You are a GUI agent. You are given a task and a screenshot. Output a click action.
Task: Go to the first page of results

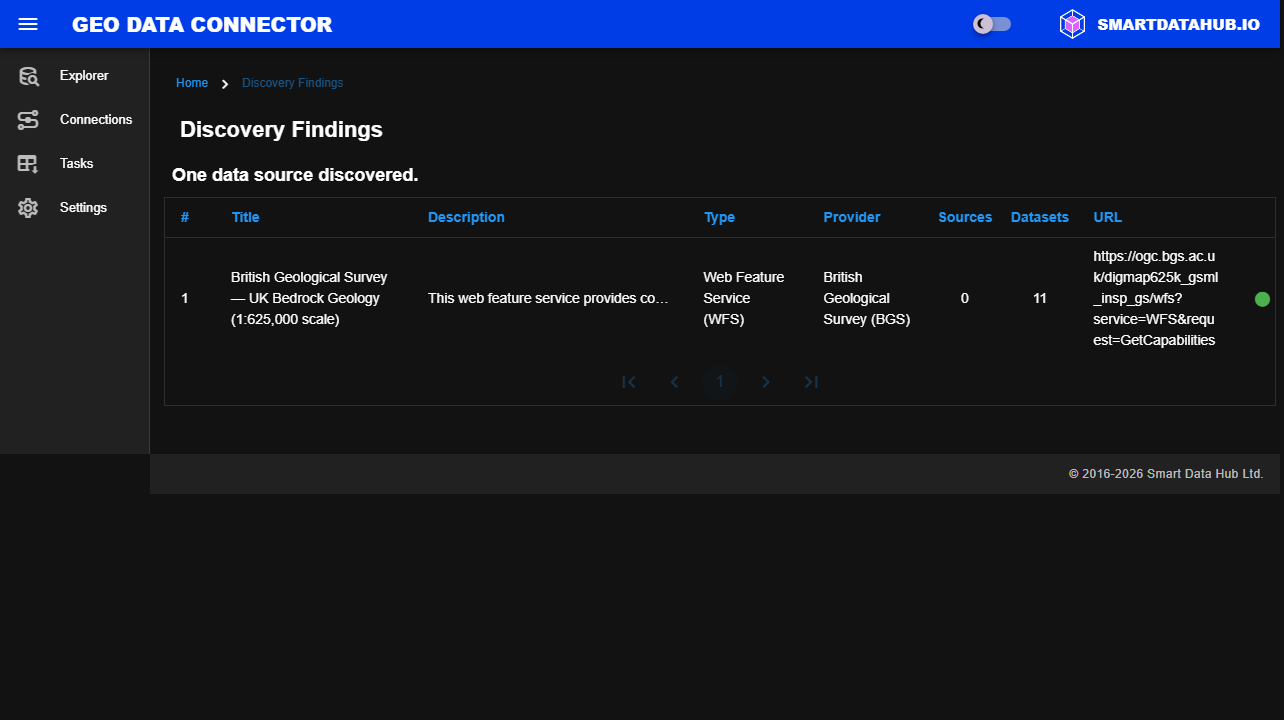pyautogui.click(x=629, y=382)
